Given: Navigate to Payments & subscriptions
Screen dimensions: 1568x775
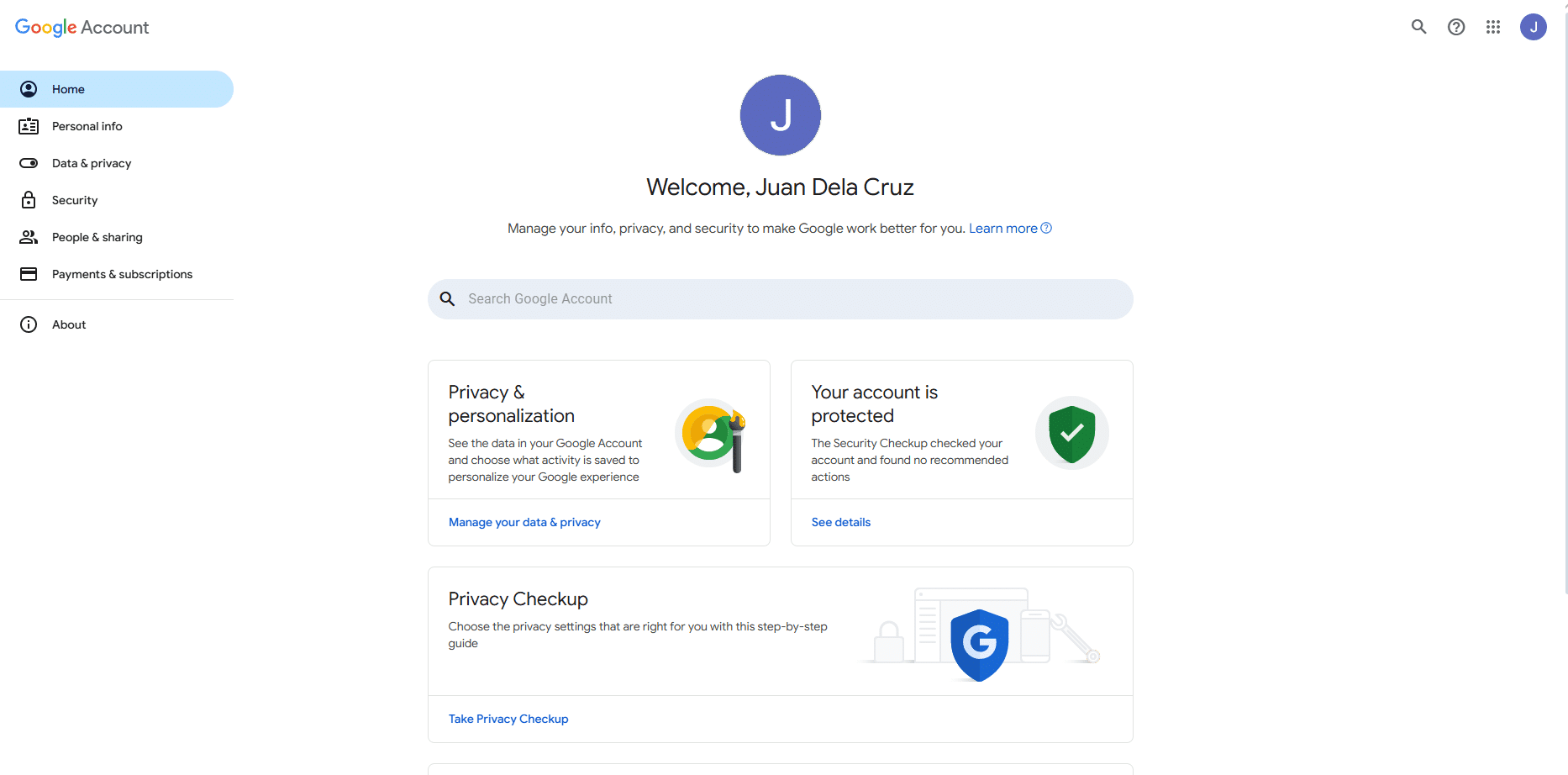Looking at the screenshot, I should [x=122, y=274].
